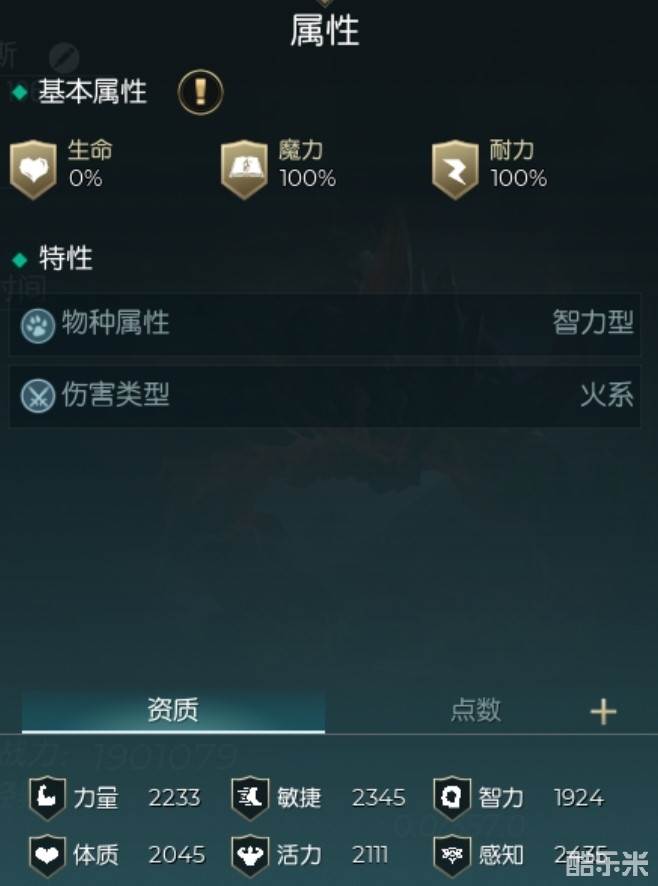Click the 伤害类型 crossed swords icon
Viewport: 658px width, 886px height.
[38, 396]
